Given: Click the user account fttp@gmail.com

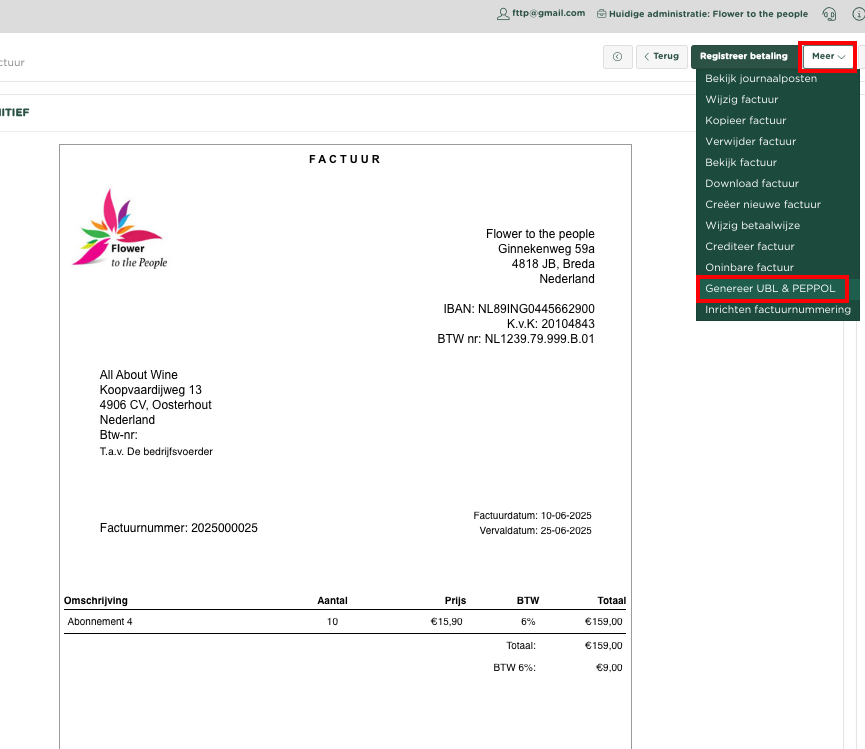Looking at the screenshot, I should click(541, 14).
